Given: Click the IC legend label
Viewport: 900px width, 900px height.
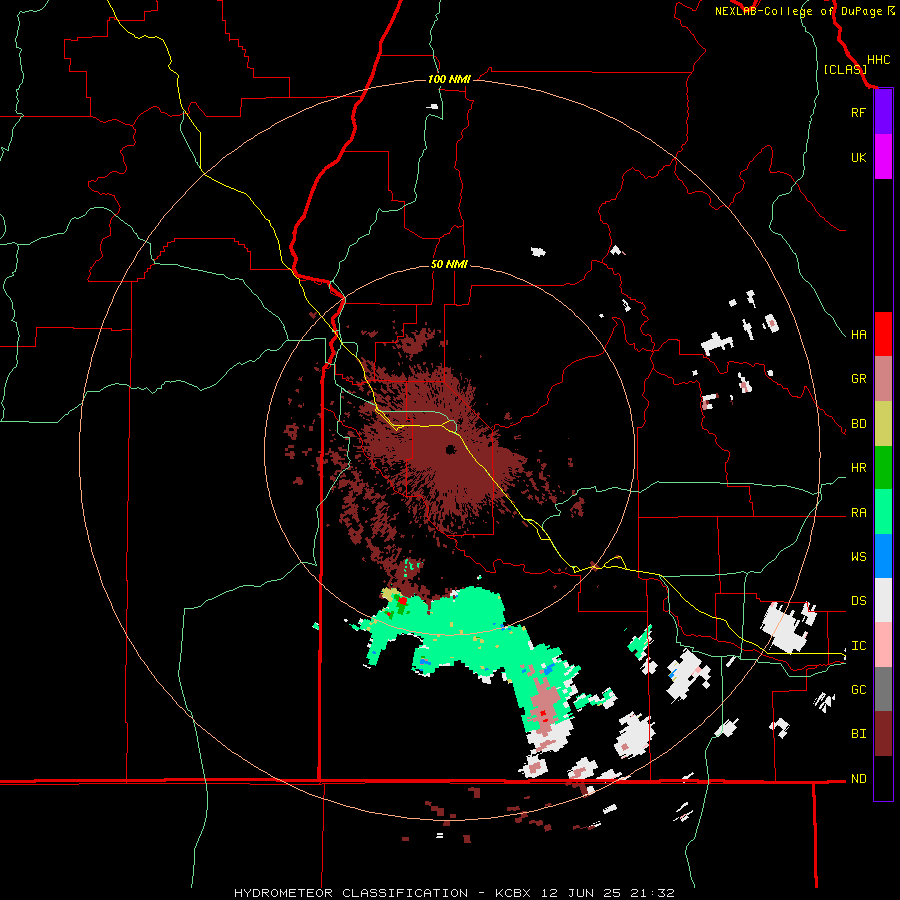Looking at the screenshot, I should (x=858, y=645).
